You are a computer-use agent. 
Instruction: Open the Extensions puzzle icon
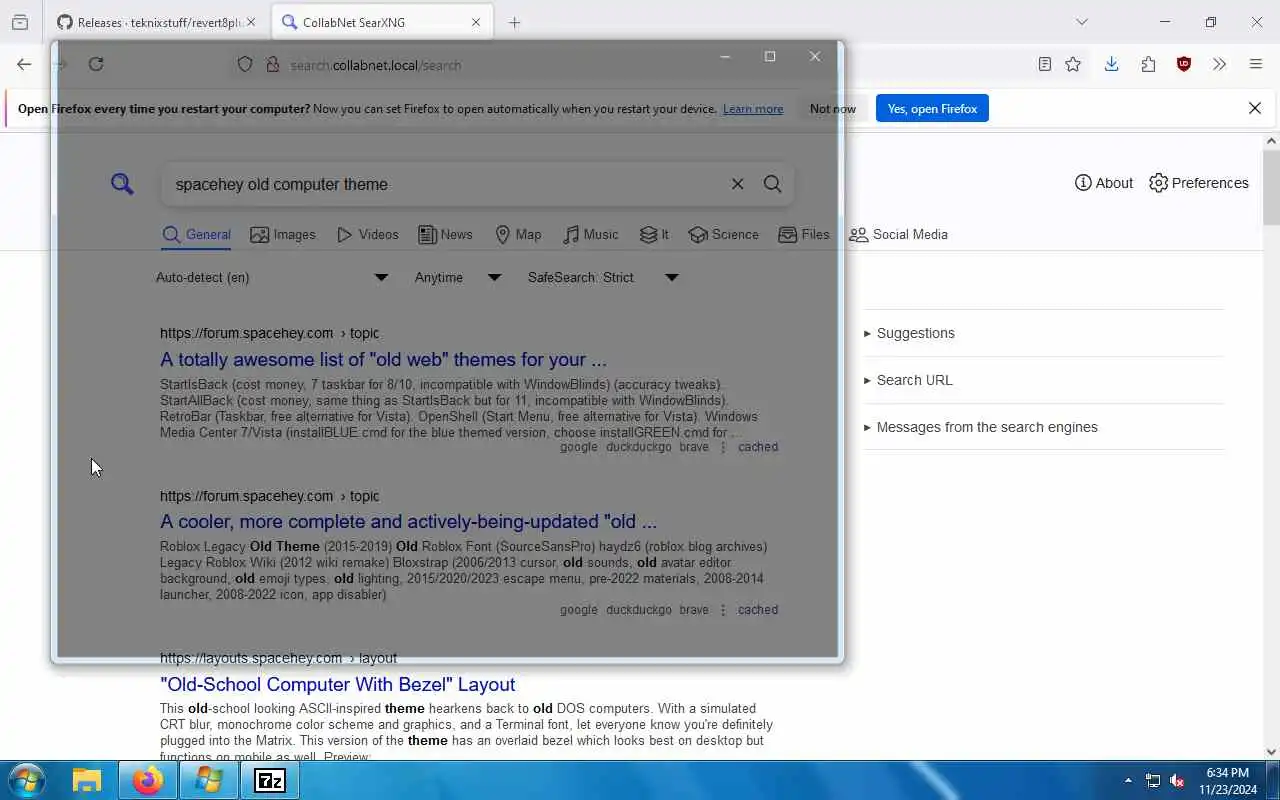(x=1148, y=64)
